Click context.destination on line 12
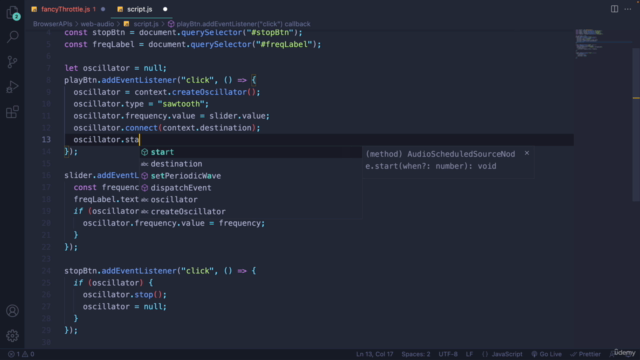This screenshot has width=640, height=360. click(x=207, y=128)
